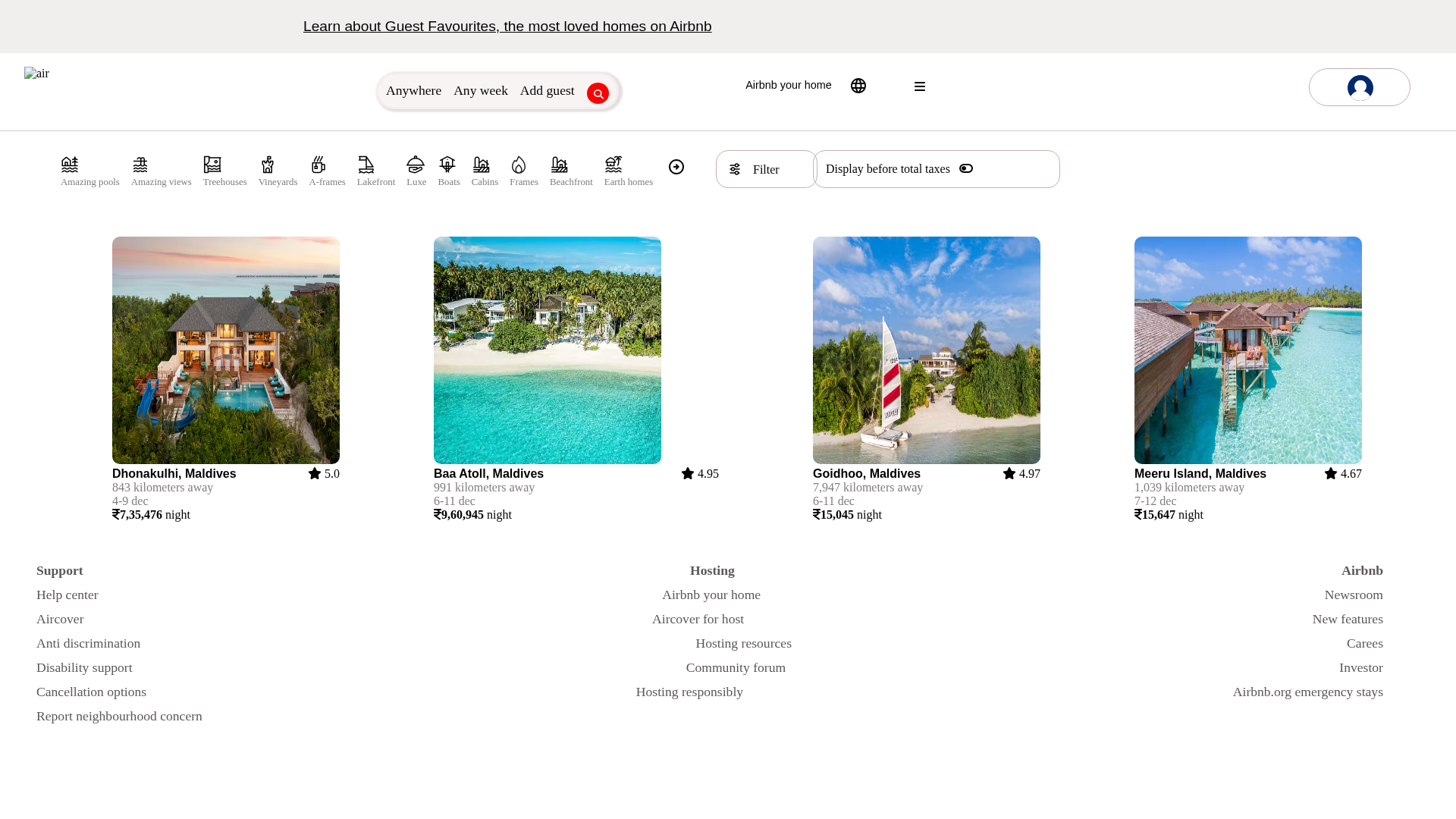Viewport: 1456px width, 819px height.
Task: Open the language globe icon
Action: click(858, 86)
